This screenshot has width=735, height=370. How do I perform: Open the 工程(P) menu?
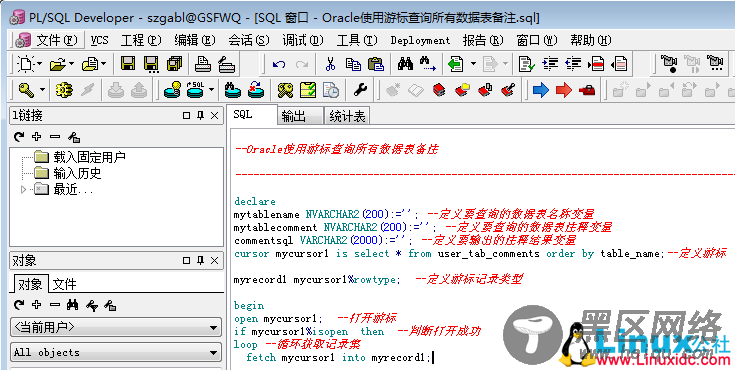click(141, 40)
